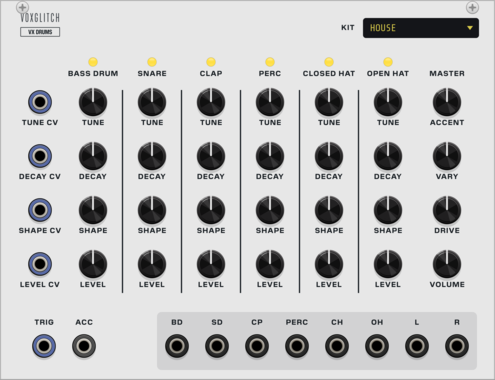Screen dimensions: 495x380
Task: Click the Bass Drum SHAPE knob
Action: point(93,210)
